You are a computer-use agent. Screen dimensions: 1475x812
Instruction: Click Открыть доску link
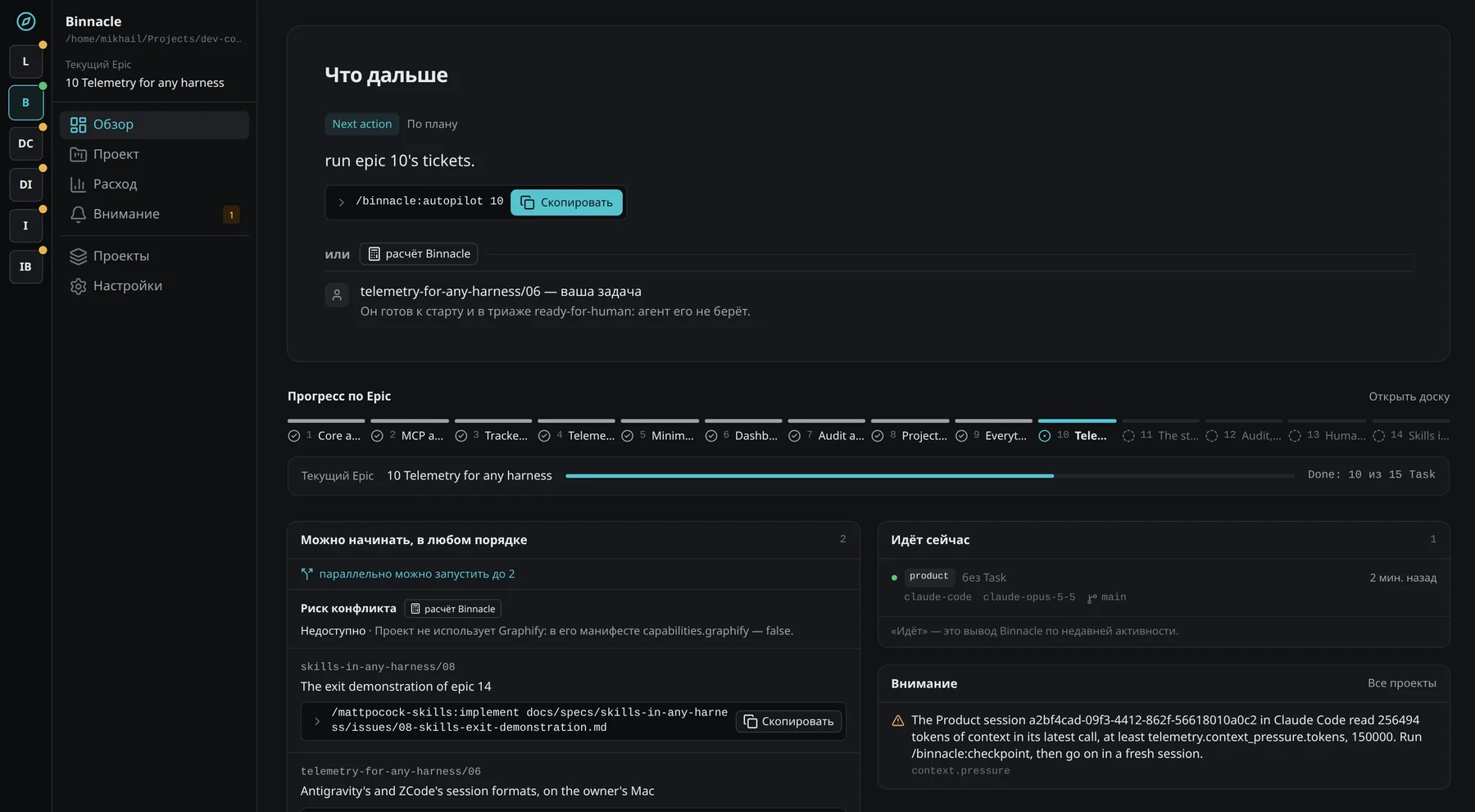point(1409,397)
